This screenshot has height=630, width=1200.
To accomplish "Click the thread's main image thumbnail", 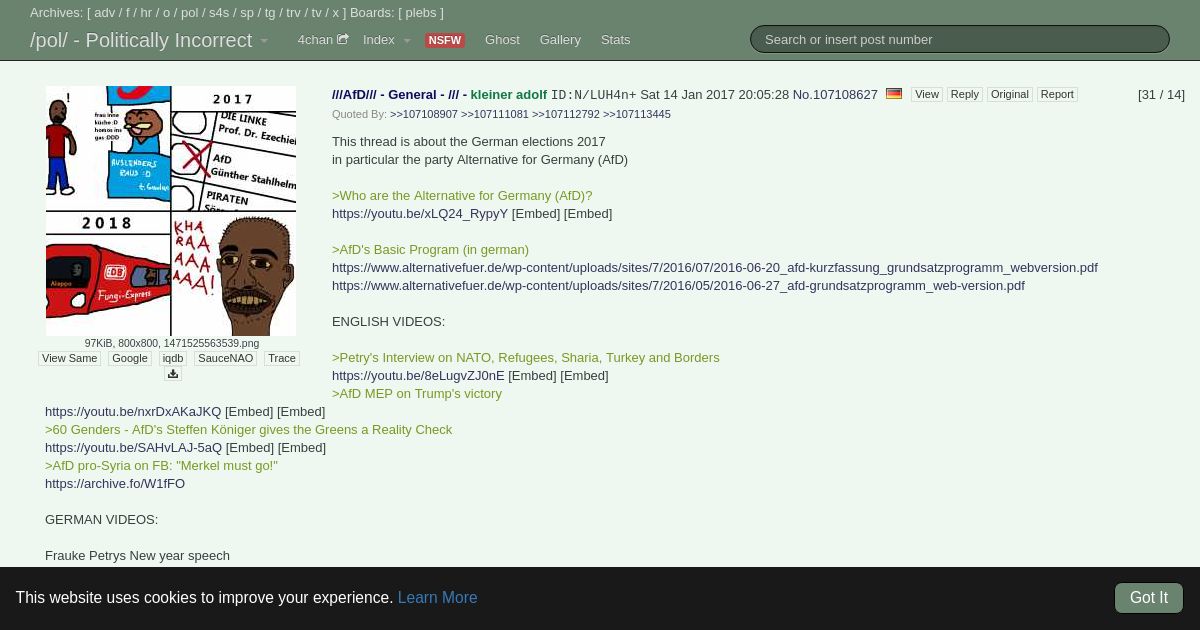I will (x=171, y=211).
